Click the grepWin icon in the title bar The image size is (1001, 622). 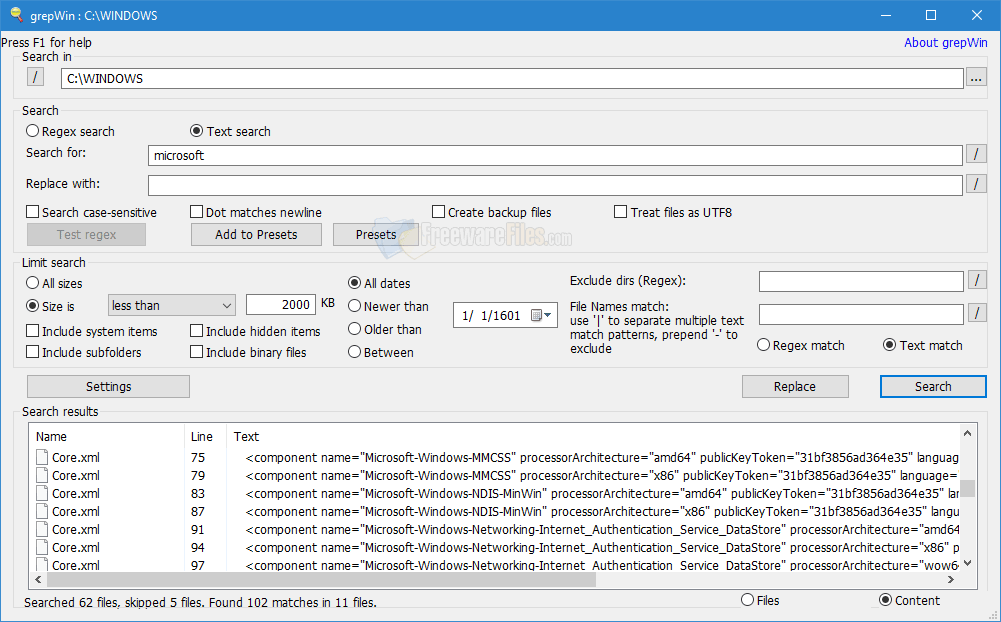[x=14, y=14]
